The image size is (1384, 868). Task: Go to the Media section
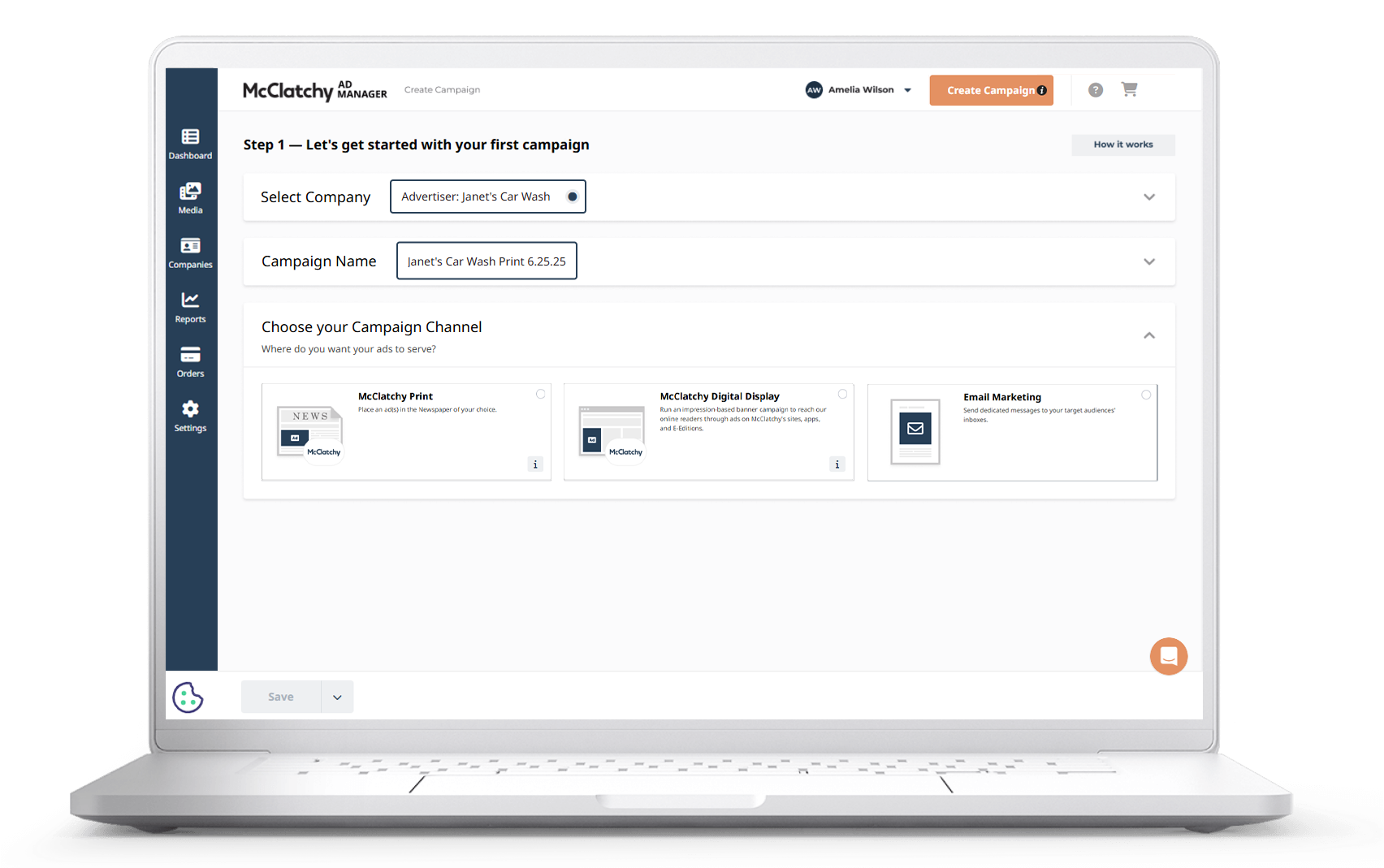coord(190,198)
